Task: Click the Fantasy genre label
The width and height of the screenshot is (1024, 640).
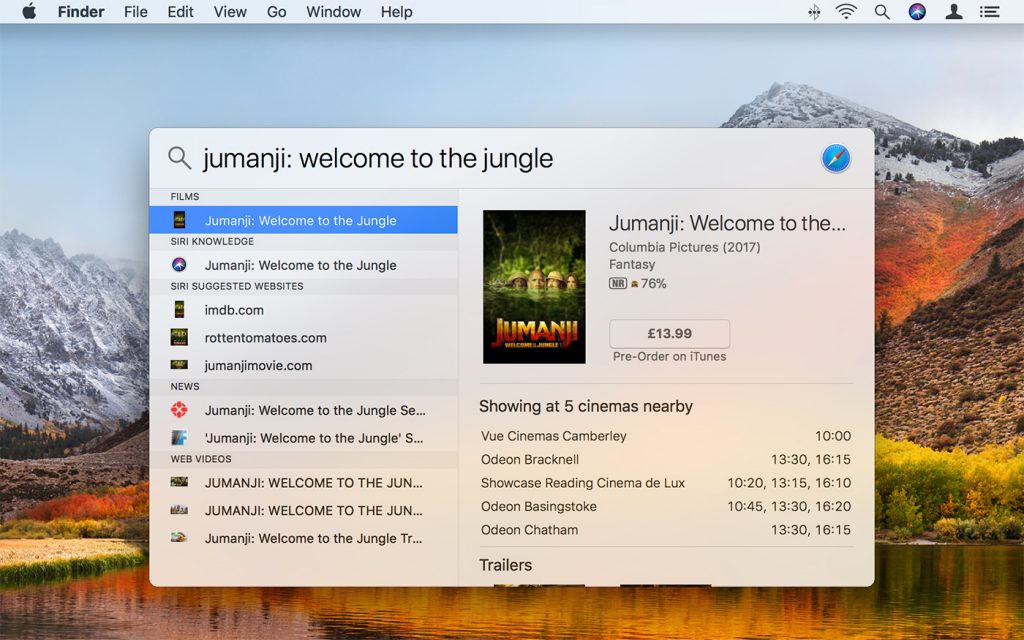Action: (632, 264)
